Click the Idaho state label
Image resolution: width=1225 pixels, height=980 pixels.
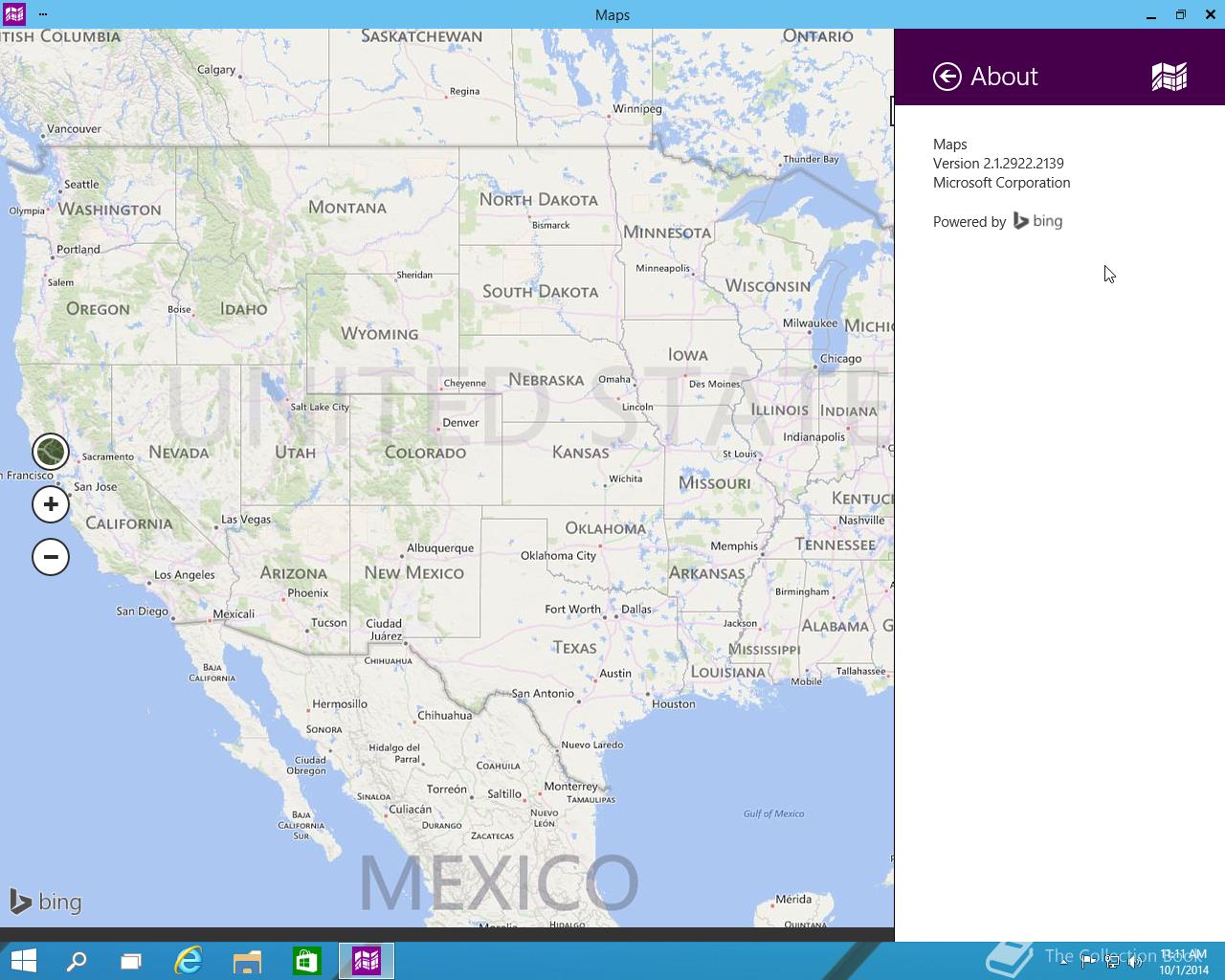tap(244, 309)
